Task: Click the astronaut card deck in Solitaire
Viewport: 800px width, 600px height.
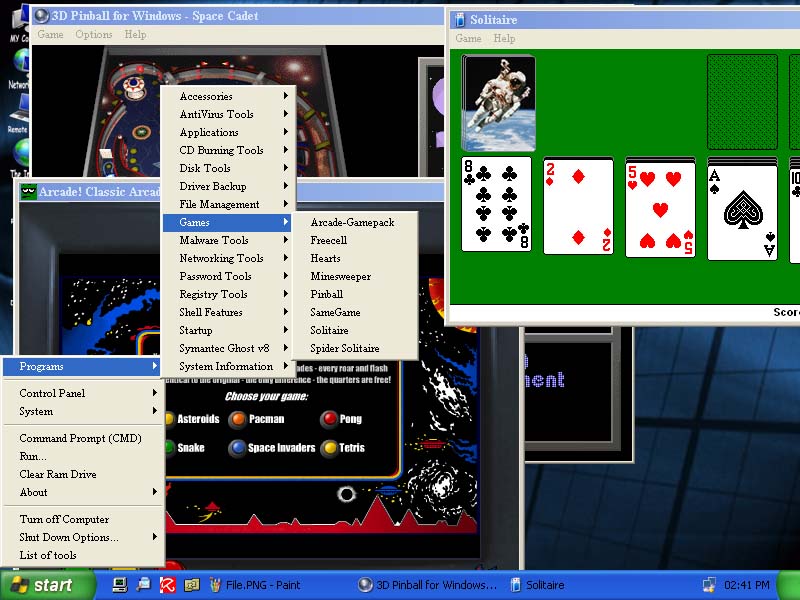Action: [498, 103]
